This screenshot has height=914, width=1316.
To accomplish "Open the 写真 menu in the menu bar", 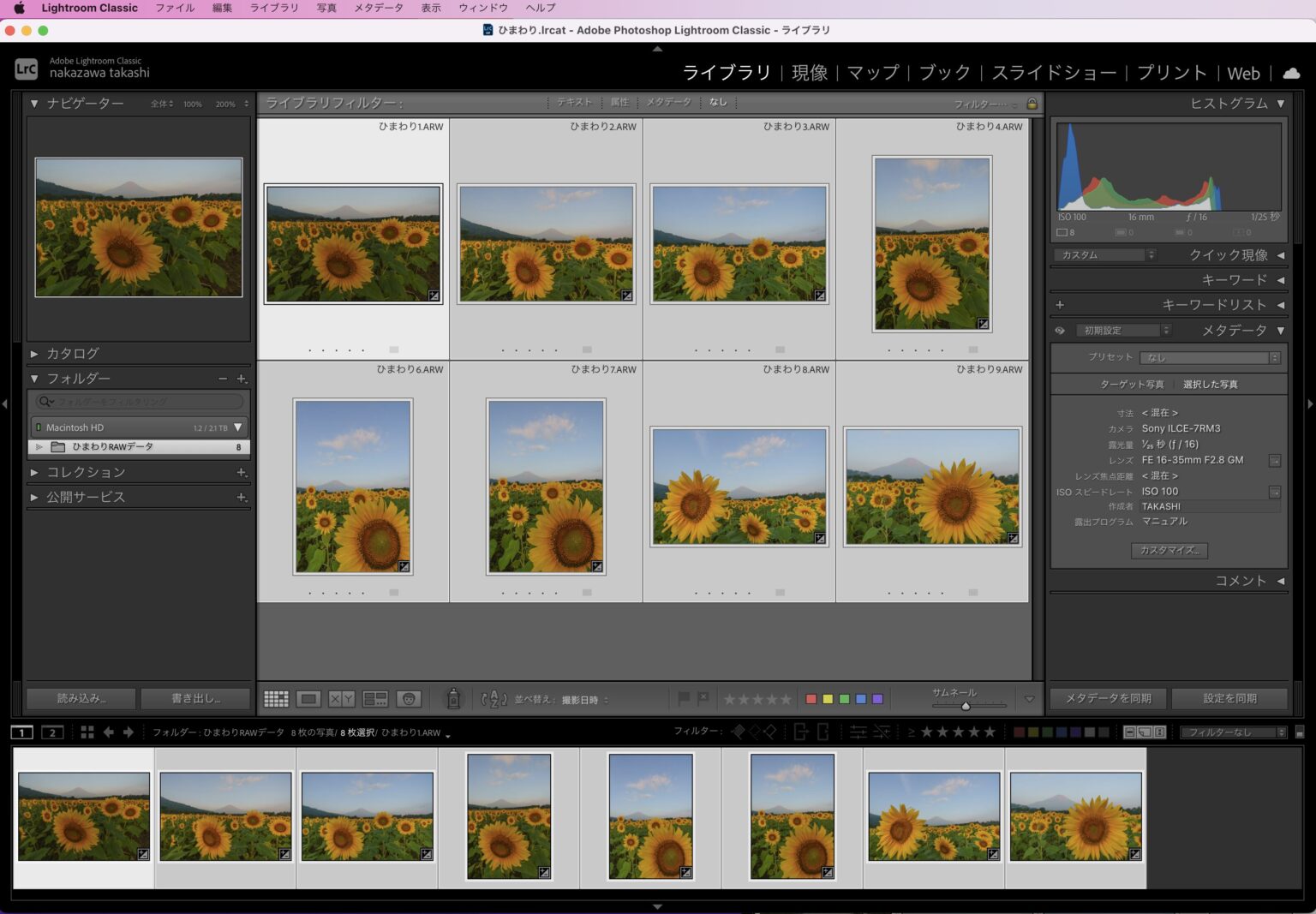I will [326, 8].
